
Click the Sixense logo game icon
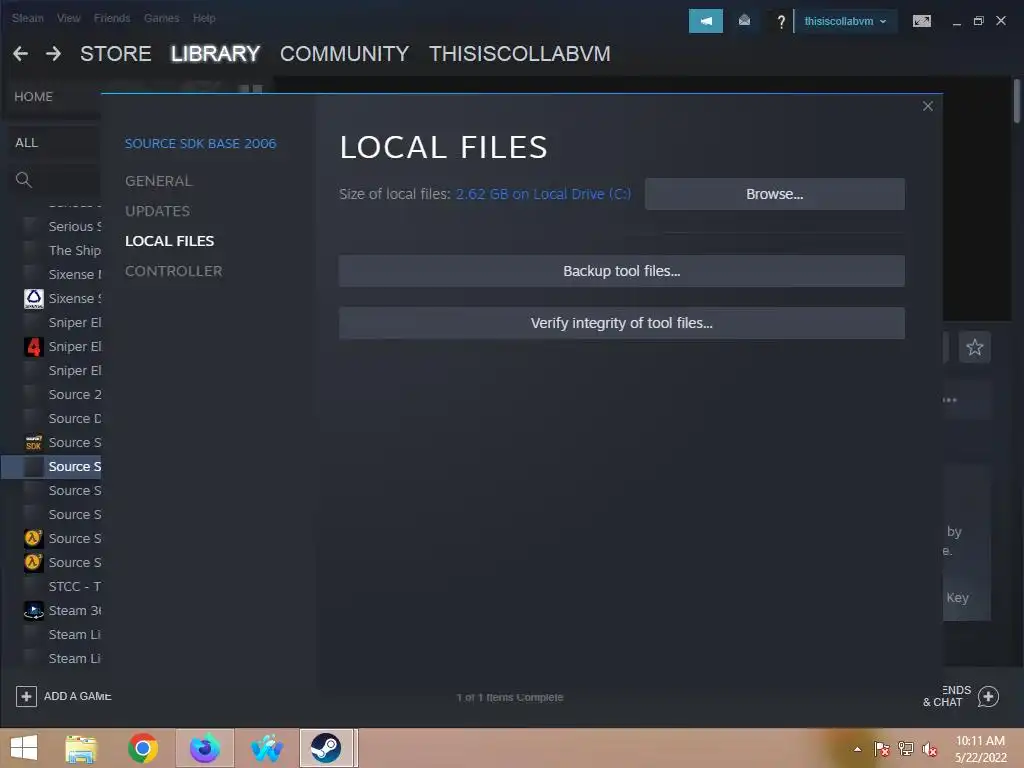[33, 298]
